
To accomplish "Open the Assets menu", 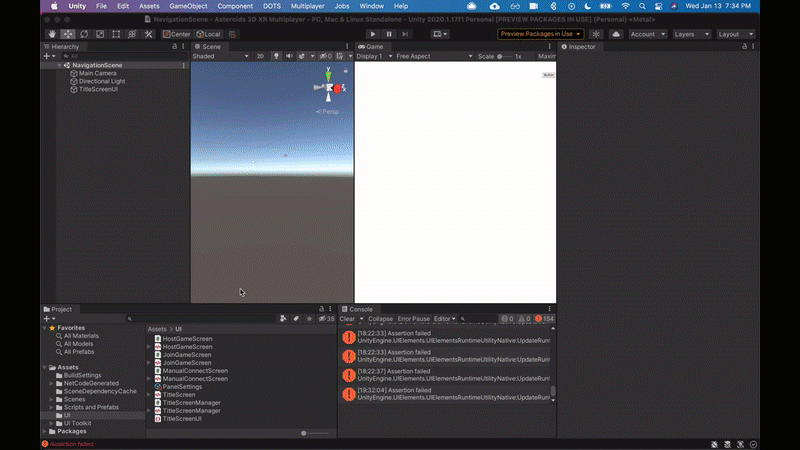I will pyautogui.click(x=149, y=6).
